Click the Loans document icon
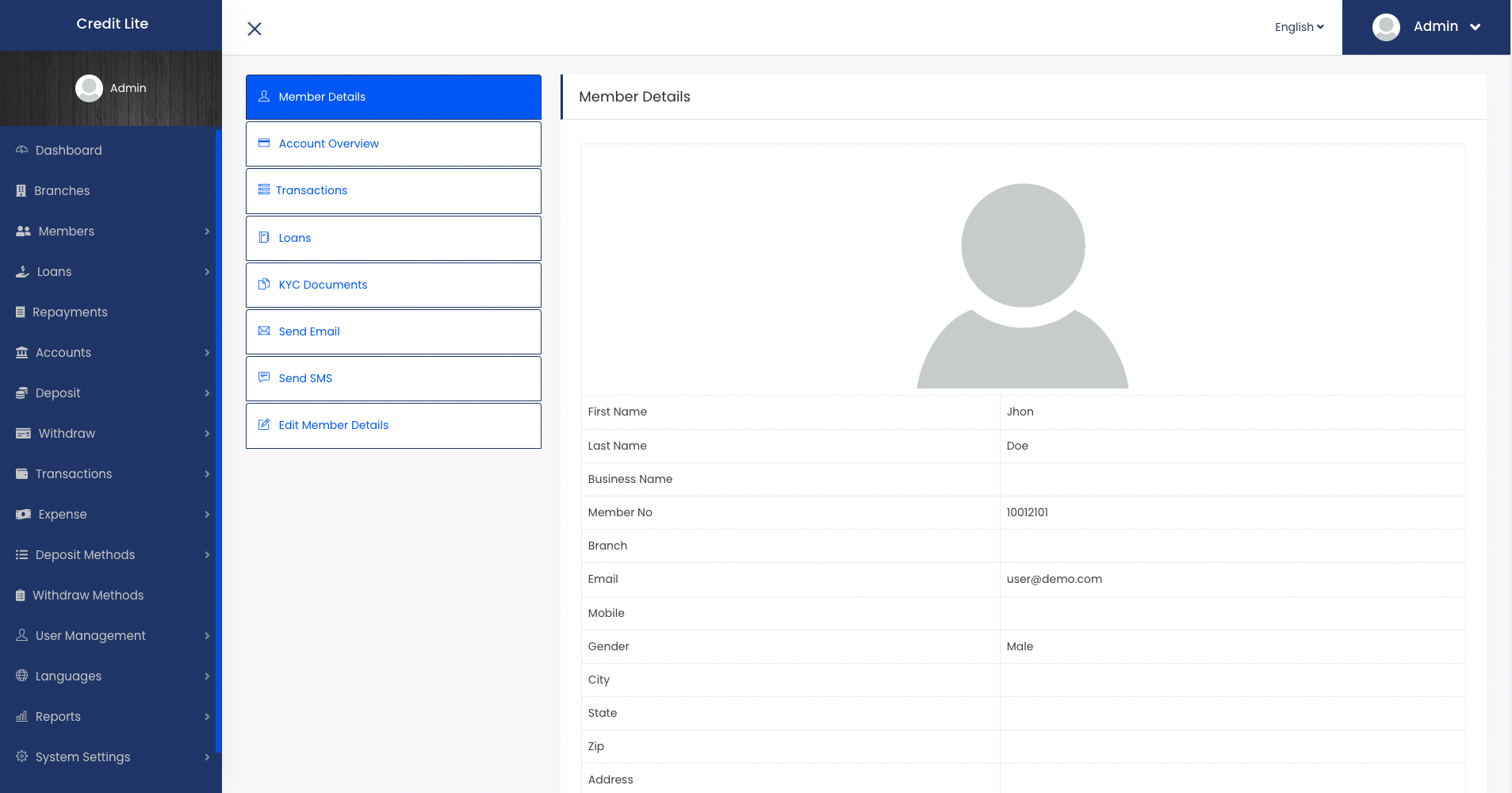The height and width of the screenshot is (793, 1512). [x=263, y=237]
